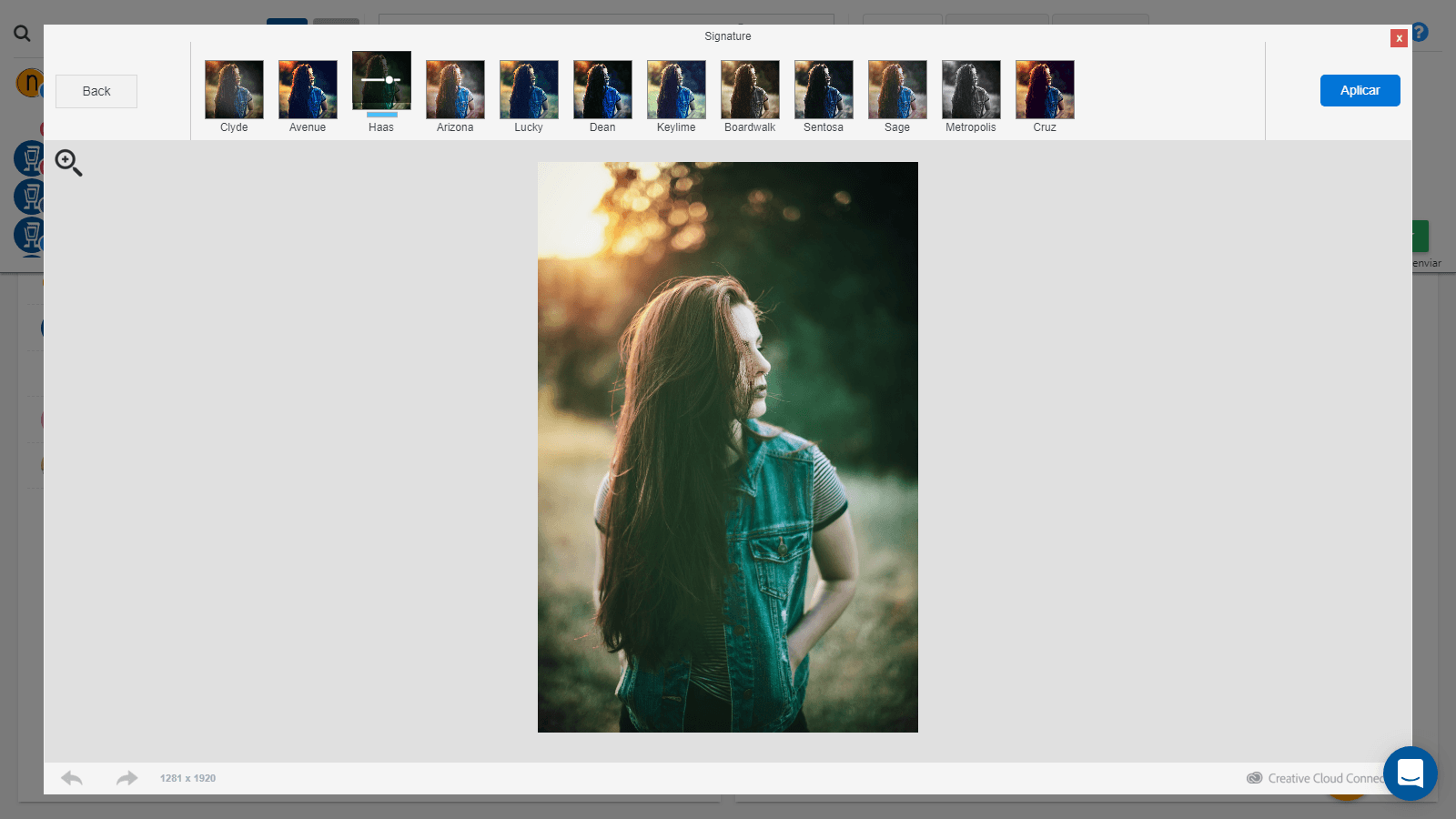Select the Lucky filter thumbnail

pyautogui.click(x=529, y=89)
